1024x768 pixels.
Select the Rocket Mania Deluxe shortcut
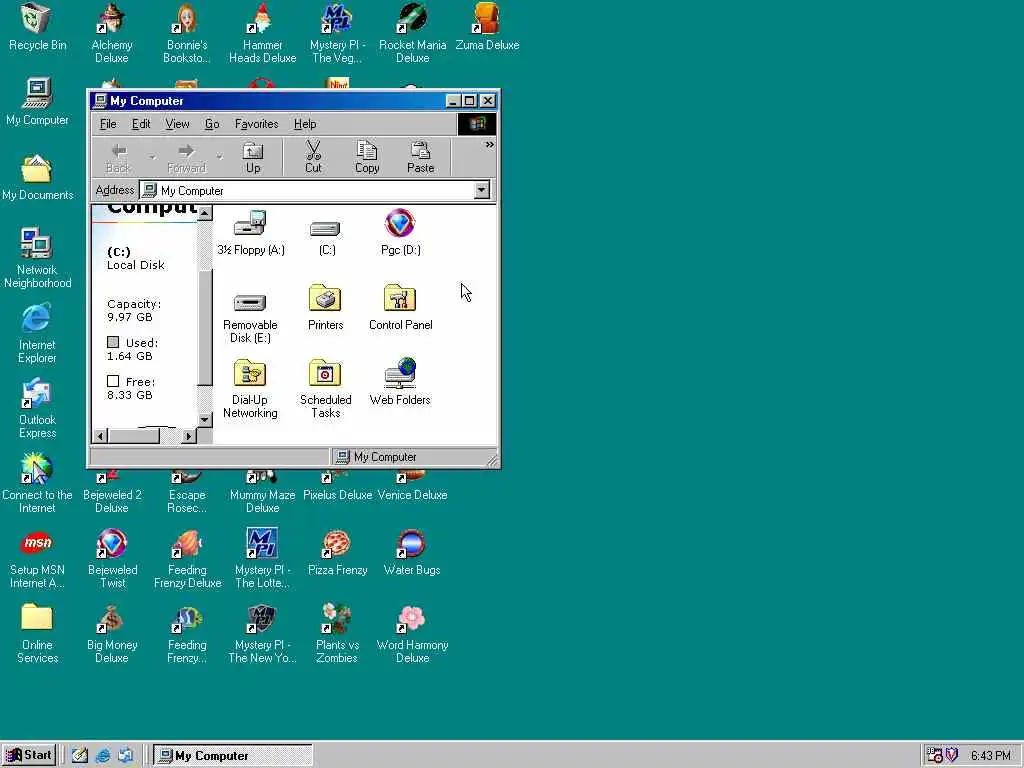(x=413, y=33)
